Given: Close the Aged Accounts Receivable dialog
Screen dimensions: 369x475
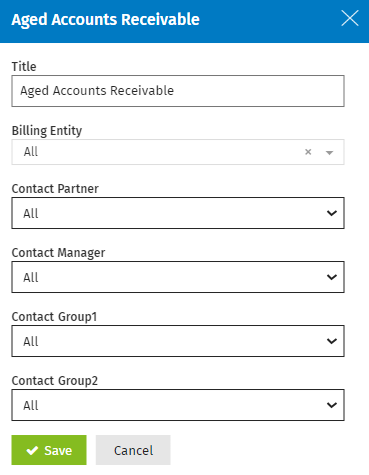Looking at the screenshot, I should pos(350,18).
